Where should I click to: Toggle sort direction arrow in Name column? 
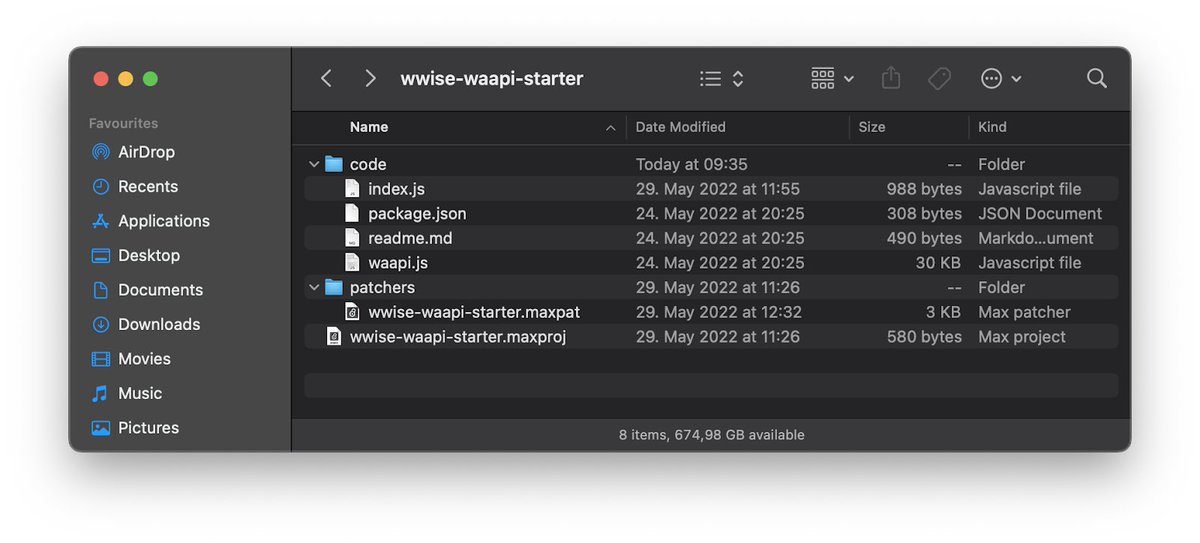point(610,128)
